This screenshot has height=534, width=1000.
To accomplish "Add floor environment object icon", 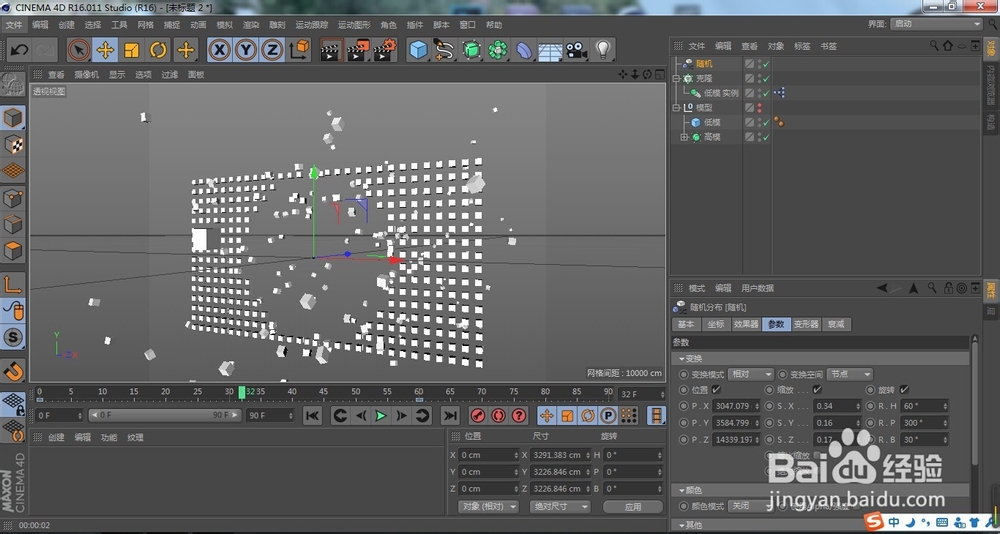I will click(550, 50).
